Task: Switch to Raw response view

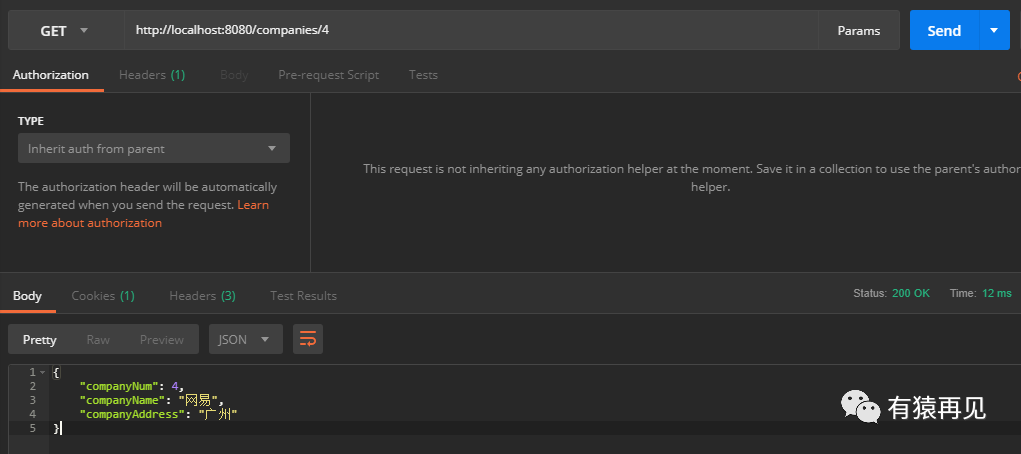Action: [x=98, y=340]
